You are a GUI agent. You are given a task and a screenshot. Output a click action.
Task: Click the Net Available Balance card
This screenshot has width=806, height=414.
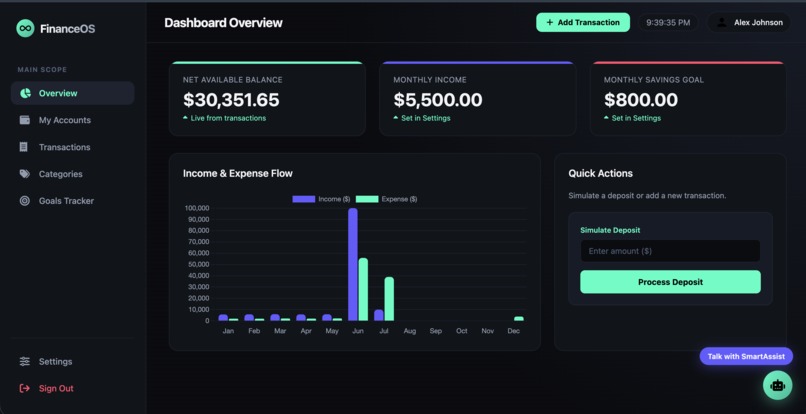(267, 99)
